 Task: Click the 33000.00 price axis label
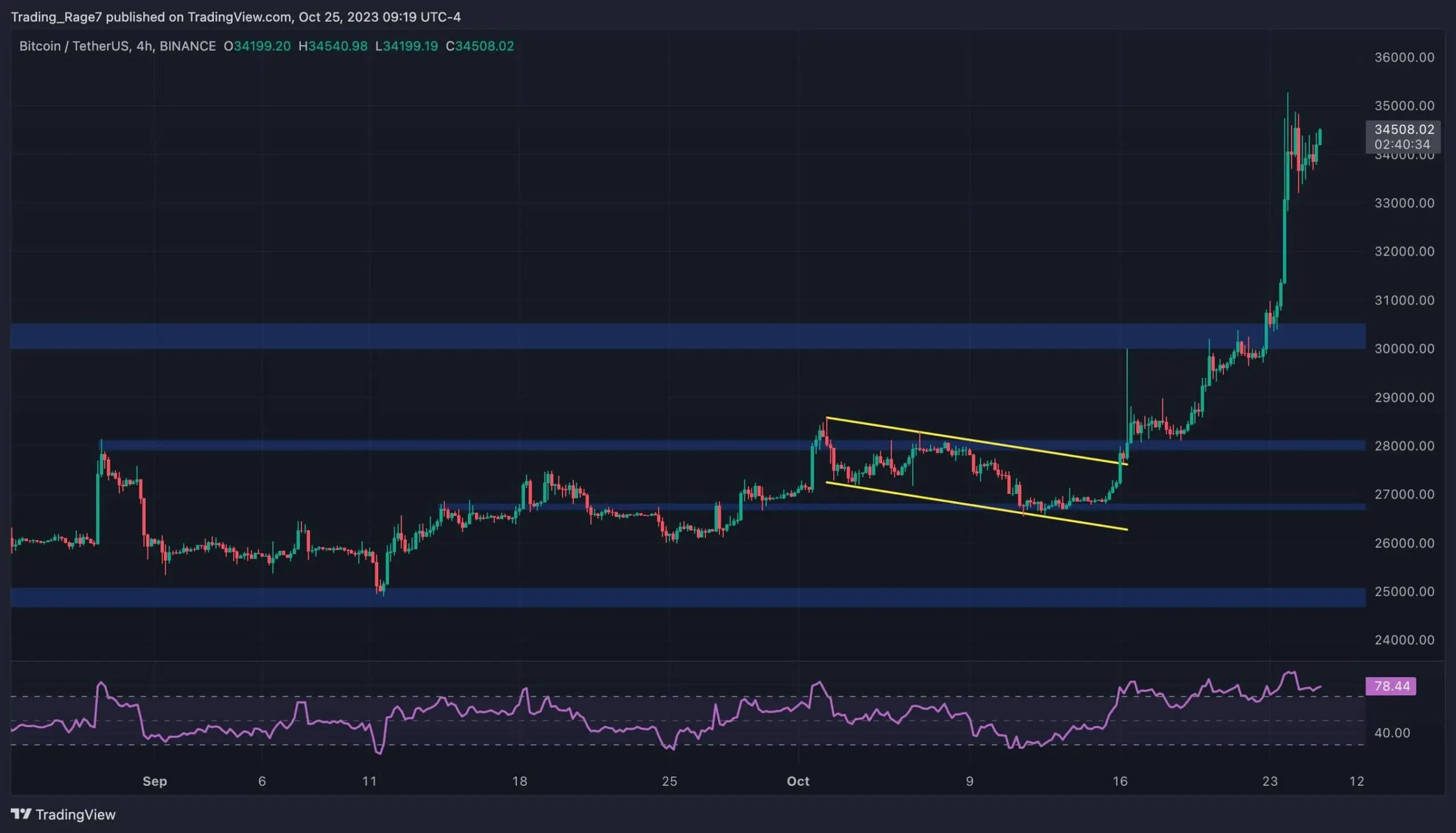tap(1404, 203)
